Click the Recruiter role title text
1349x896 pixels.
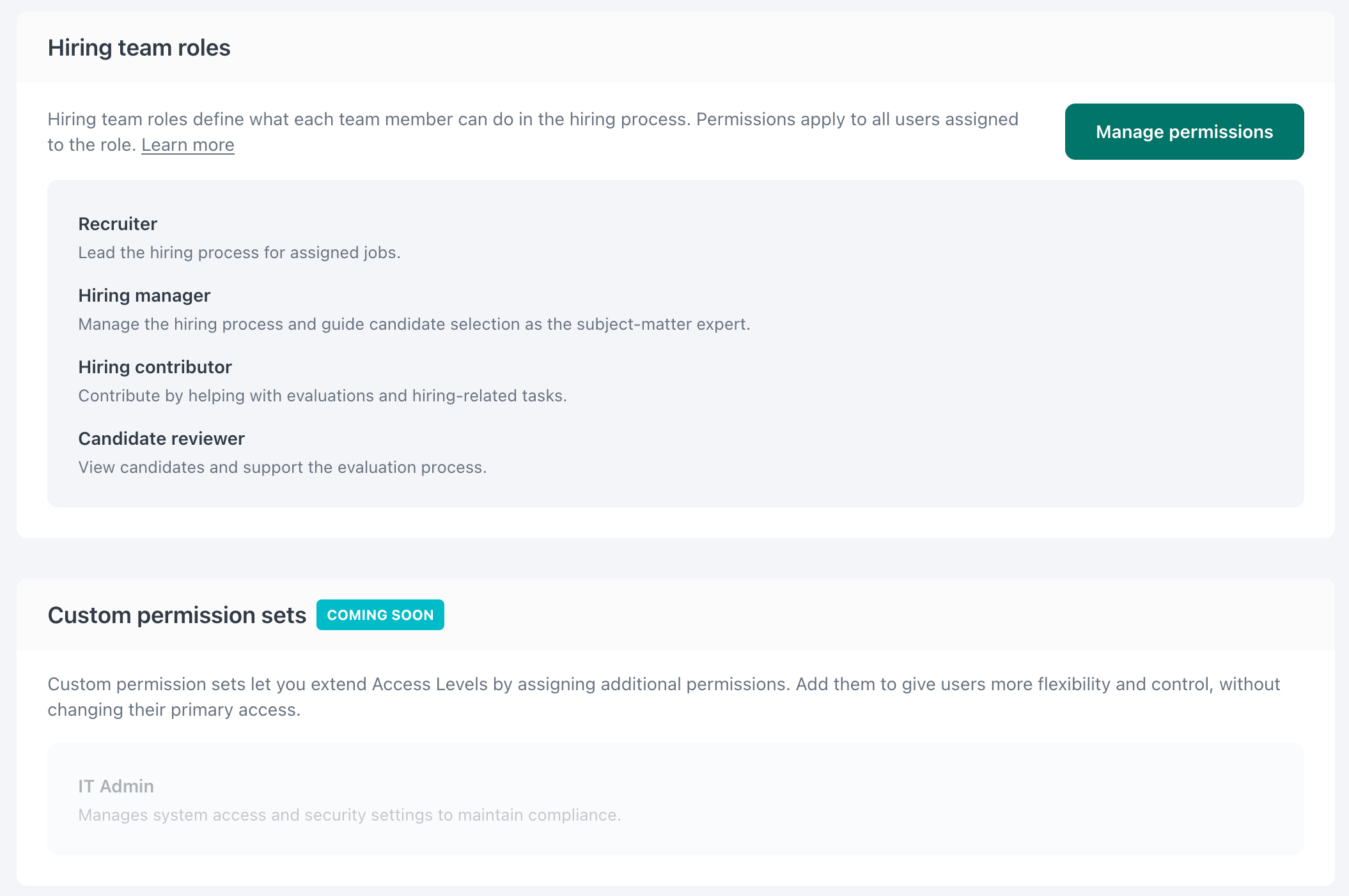coord(117,224)
